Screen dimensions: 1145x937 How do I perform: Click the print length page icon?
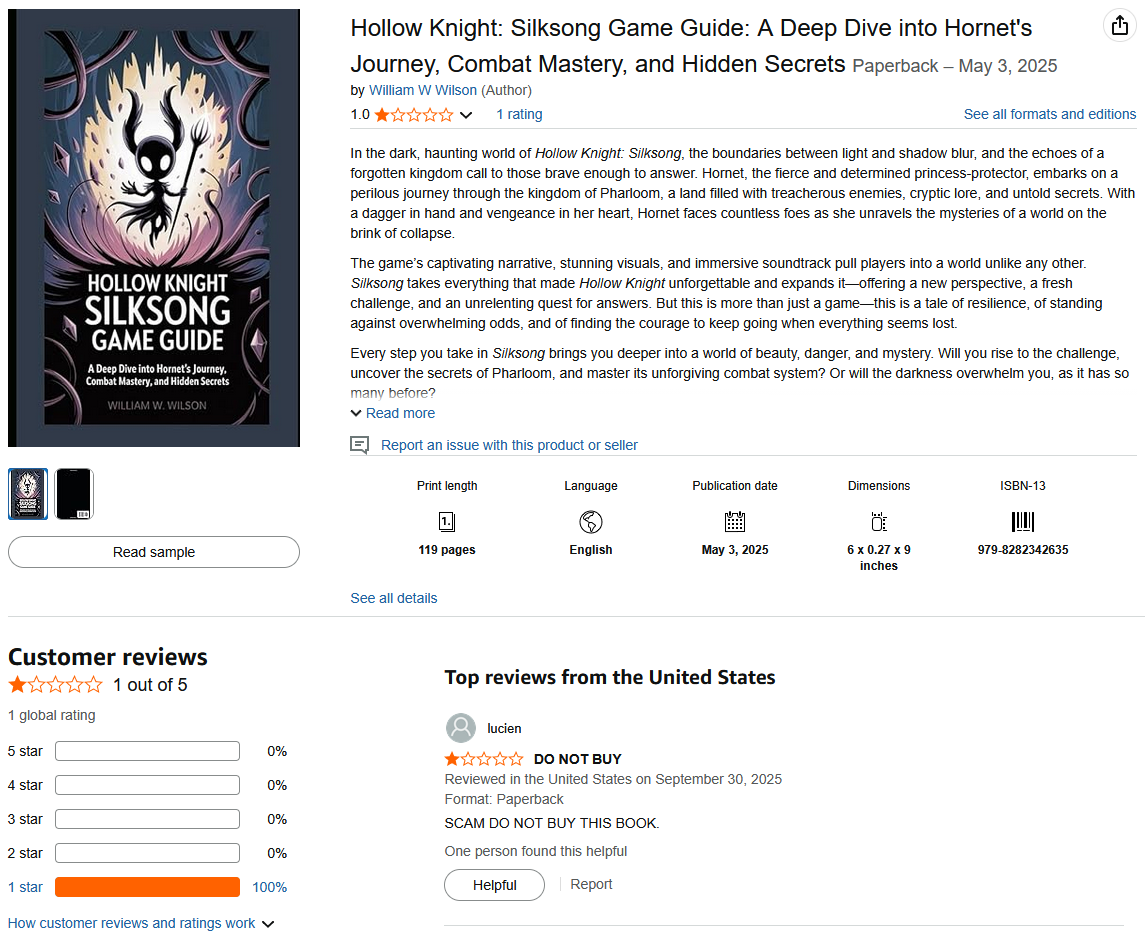pos(447,521)
